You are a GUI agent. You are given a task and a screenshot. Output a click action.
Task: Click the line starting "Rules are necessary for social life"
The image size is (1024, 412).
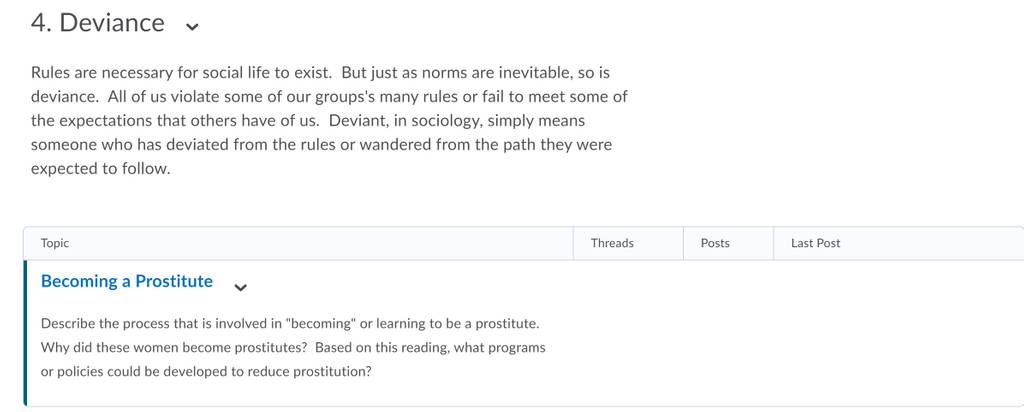coord(321,72)
